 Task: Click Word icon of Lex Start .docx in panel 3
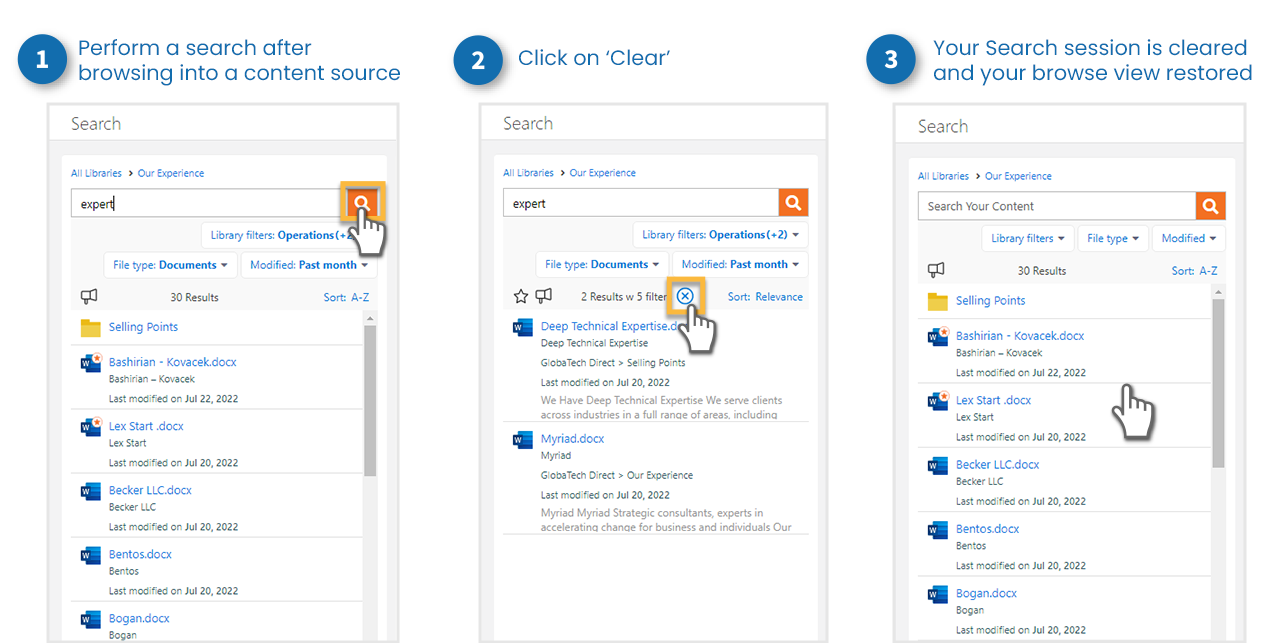click(x=938, y=401)
